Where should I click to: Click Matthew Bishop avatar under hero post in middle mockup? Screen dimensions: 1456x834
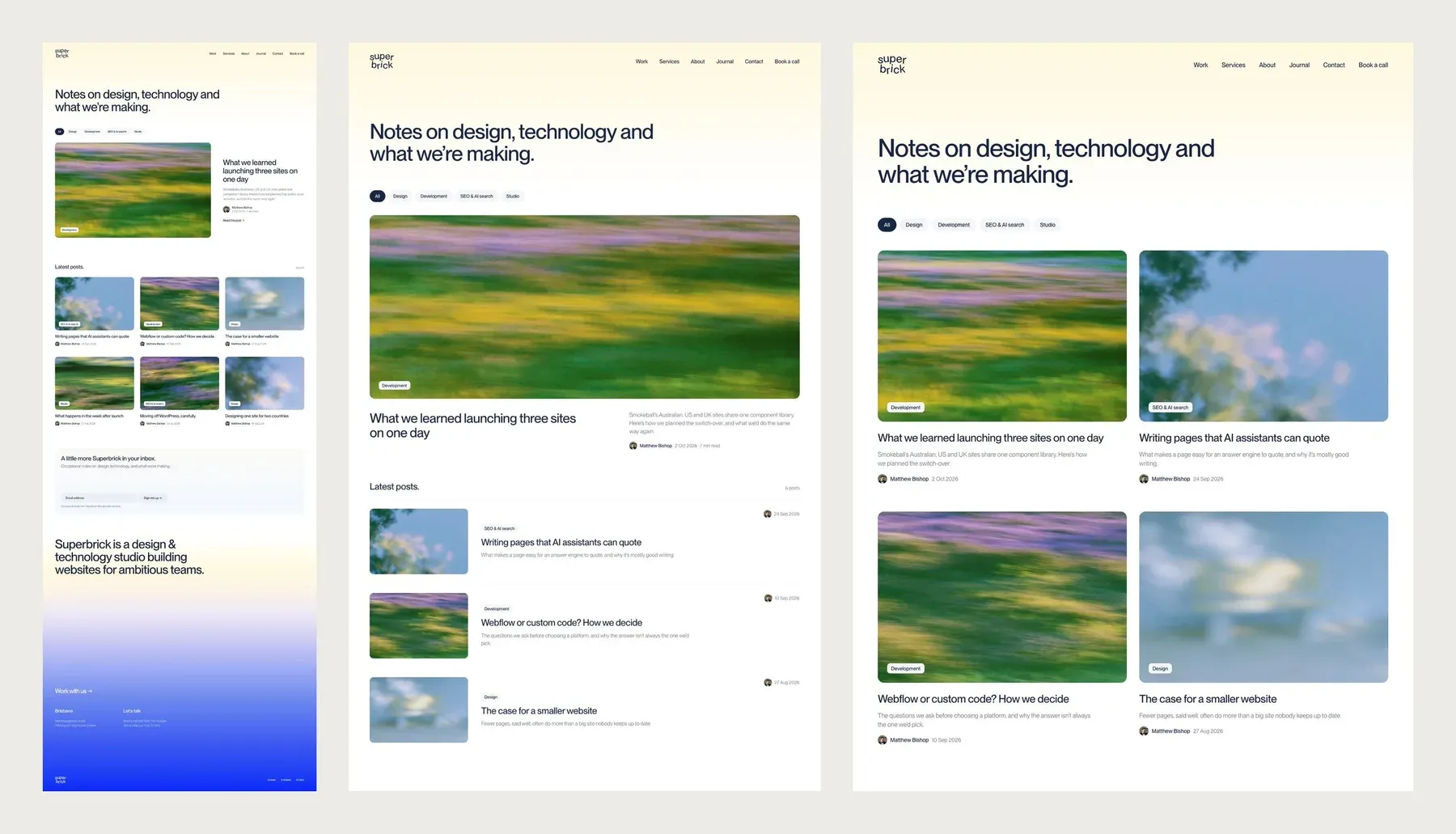point(633,446)
